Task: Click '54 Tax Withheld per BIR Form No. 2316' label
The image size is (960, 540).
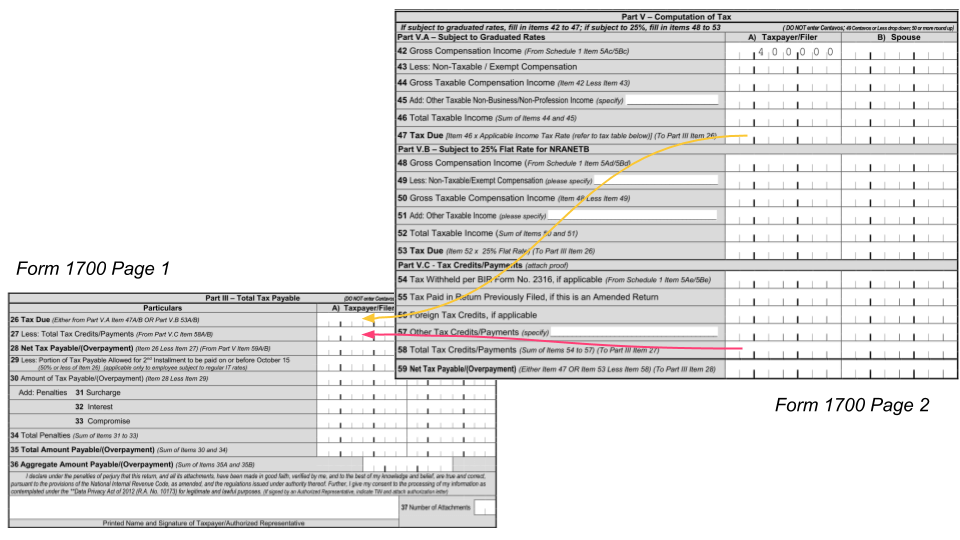Action: click(x=553, y=279)
